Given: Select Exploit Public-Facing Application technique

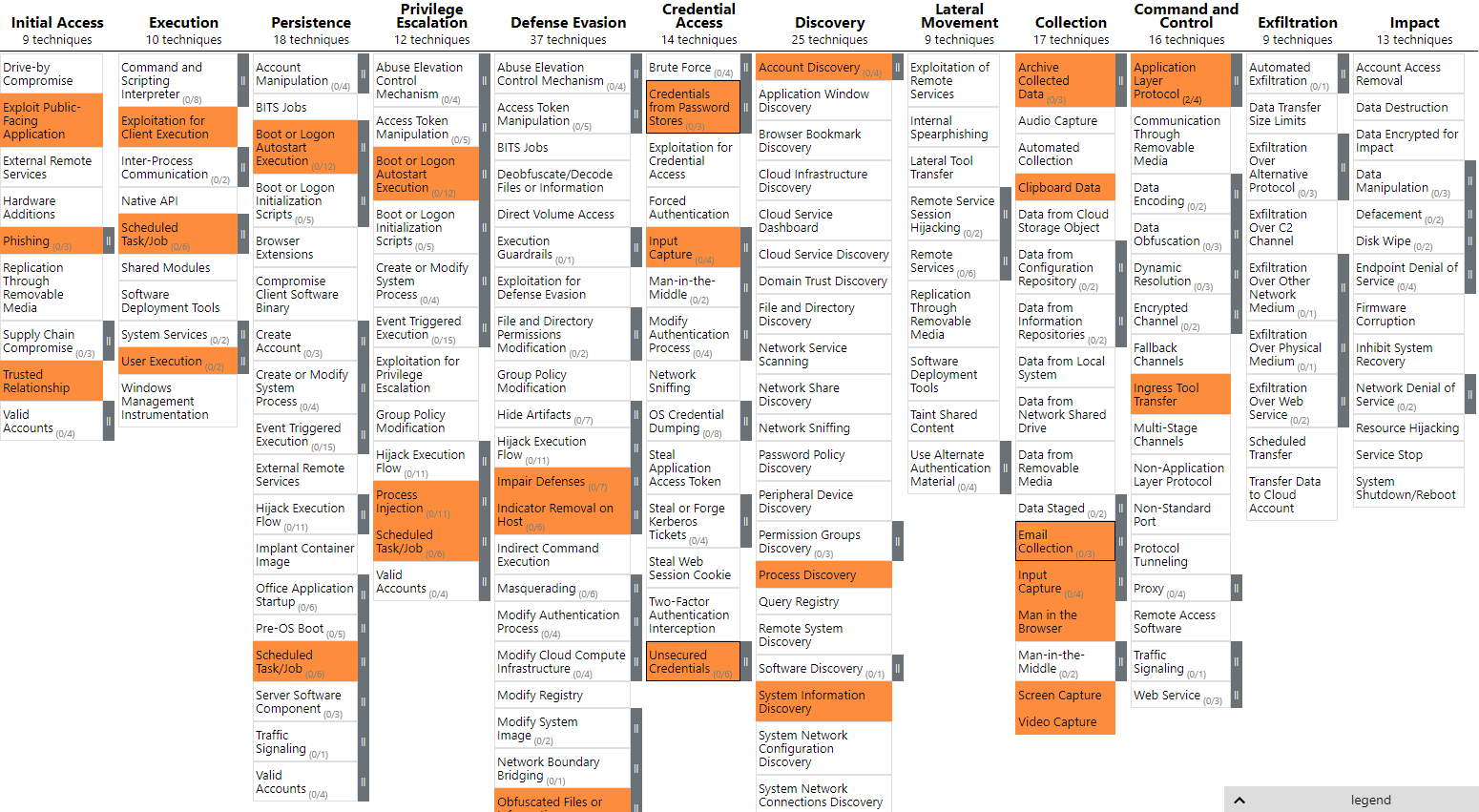Looking at the screenshot, I should [52, 120].
